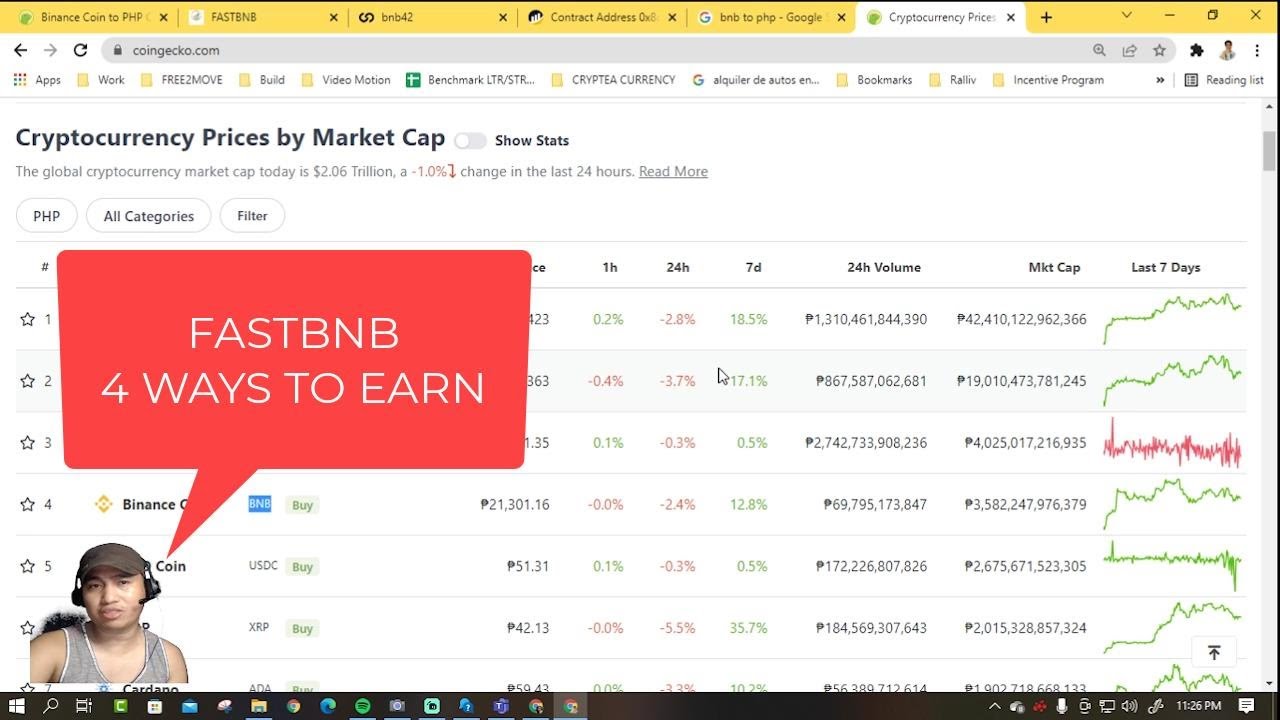Launch Microsoft Edge from taskbar
Image resolution: width=1280 pixels, height=720 pixels.
pyautogui.click(x=327, y=706)
